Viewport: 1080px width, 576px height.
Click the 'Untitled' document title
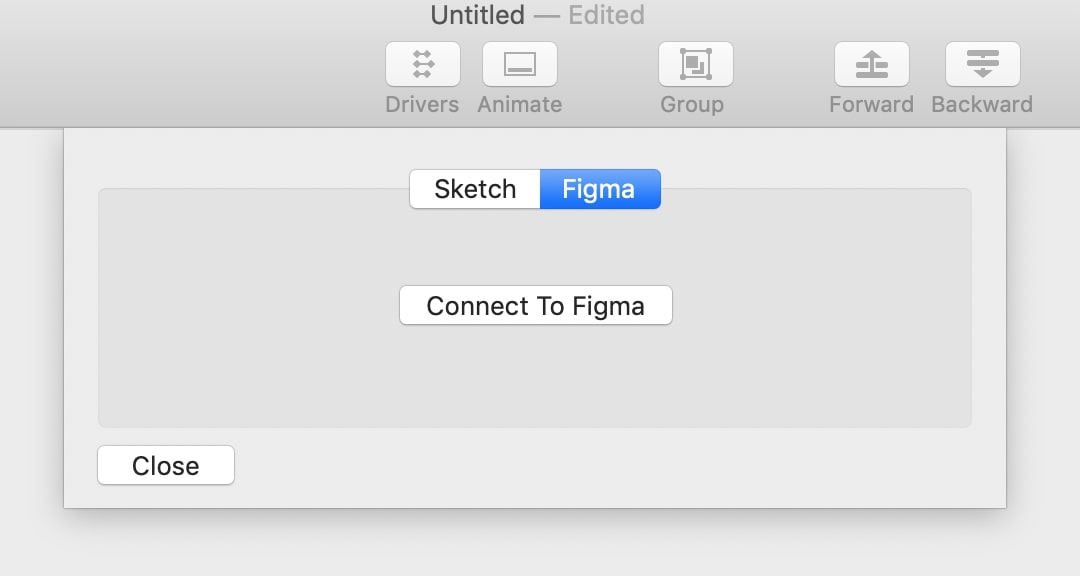click(x=477, y=15)
